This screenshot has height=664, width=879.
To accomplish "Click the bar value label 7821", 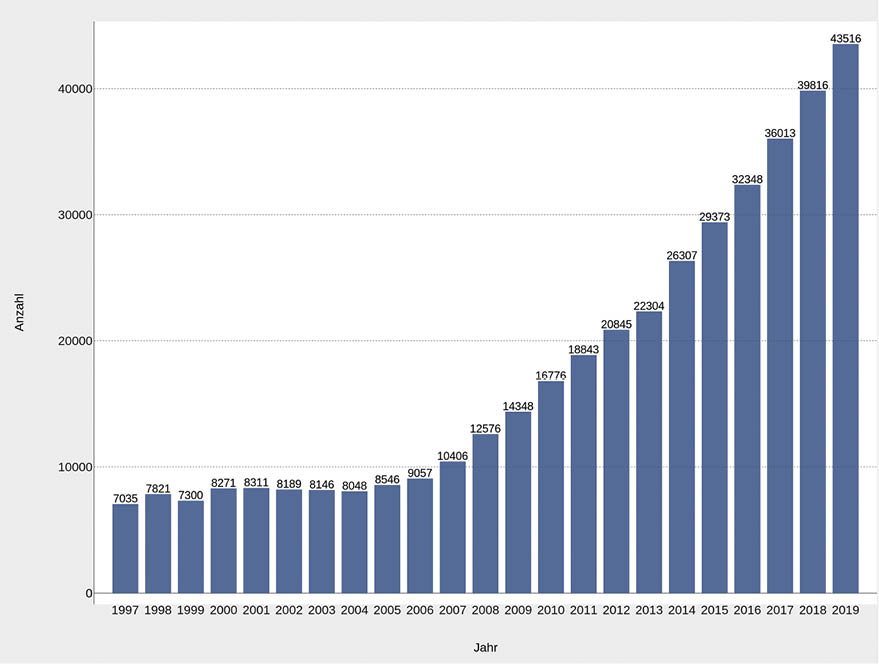I will [x=158, y=488].
